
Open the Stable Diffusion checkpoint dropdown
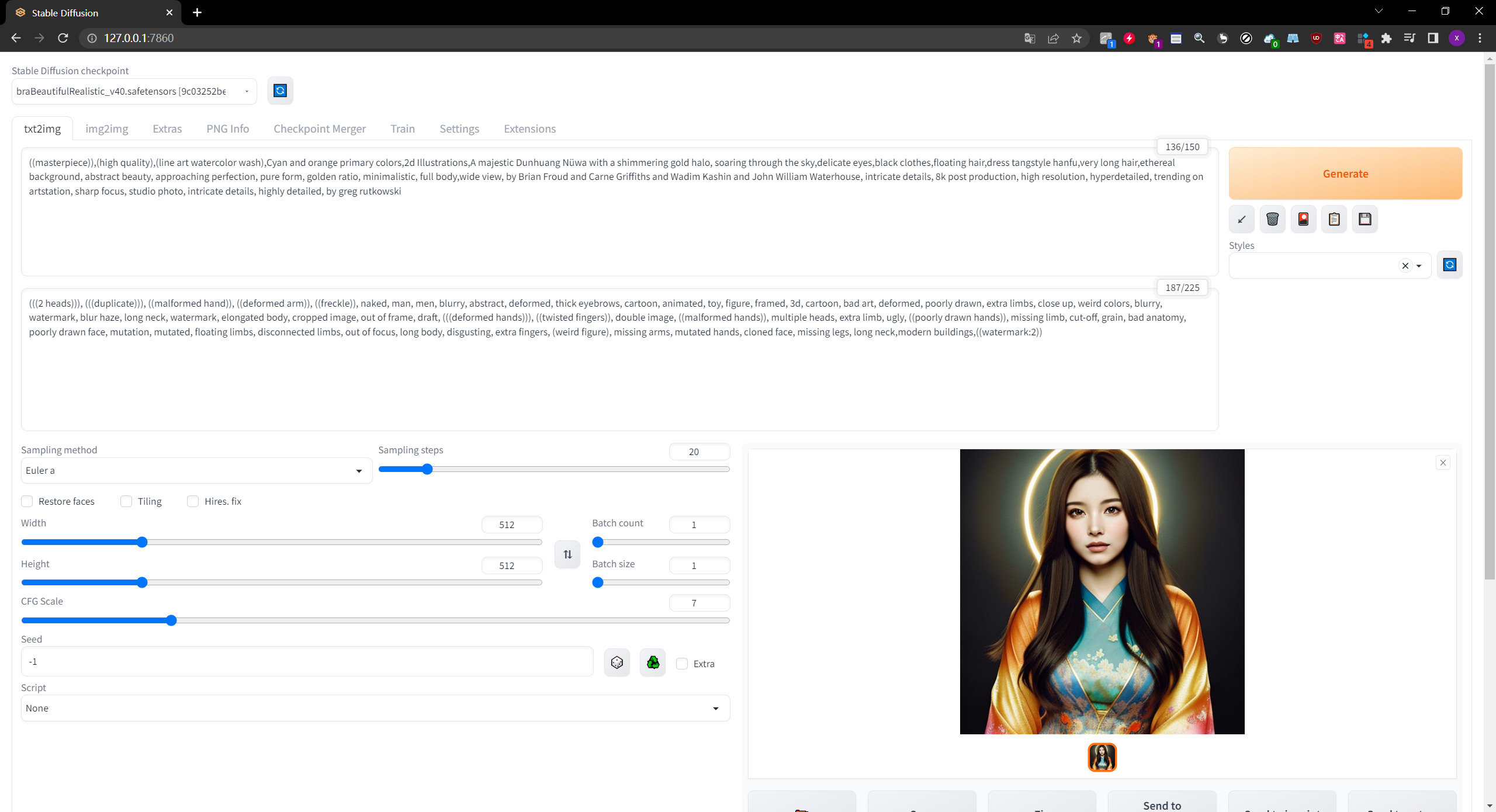tap(134, 91)
